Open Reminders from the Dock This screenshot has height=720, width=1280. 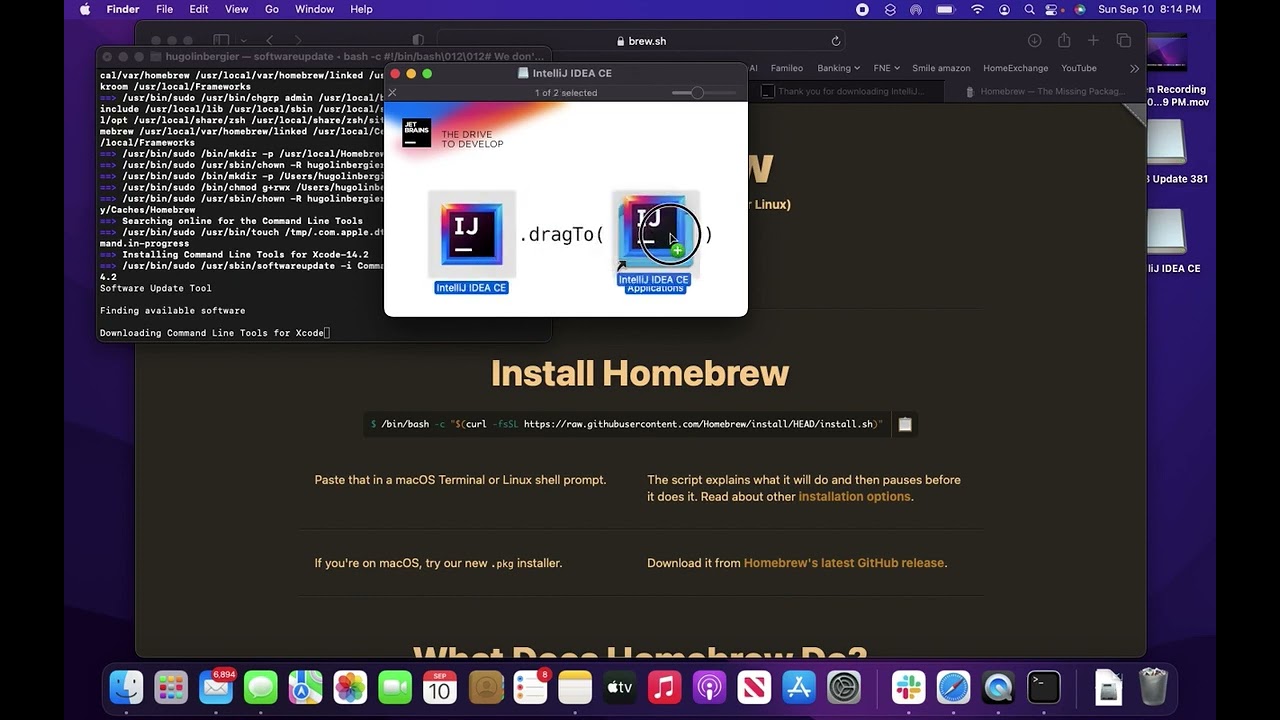click(x=530, y=687)
